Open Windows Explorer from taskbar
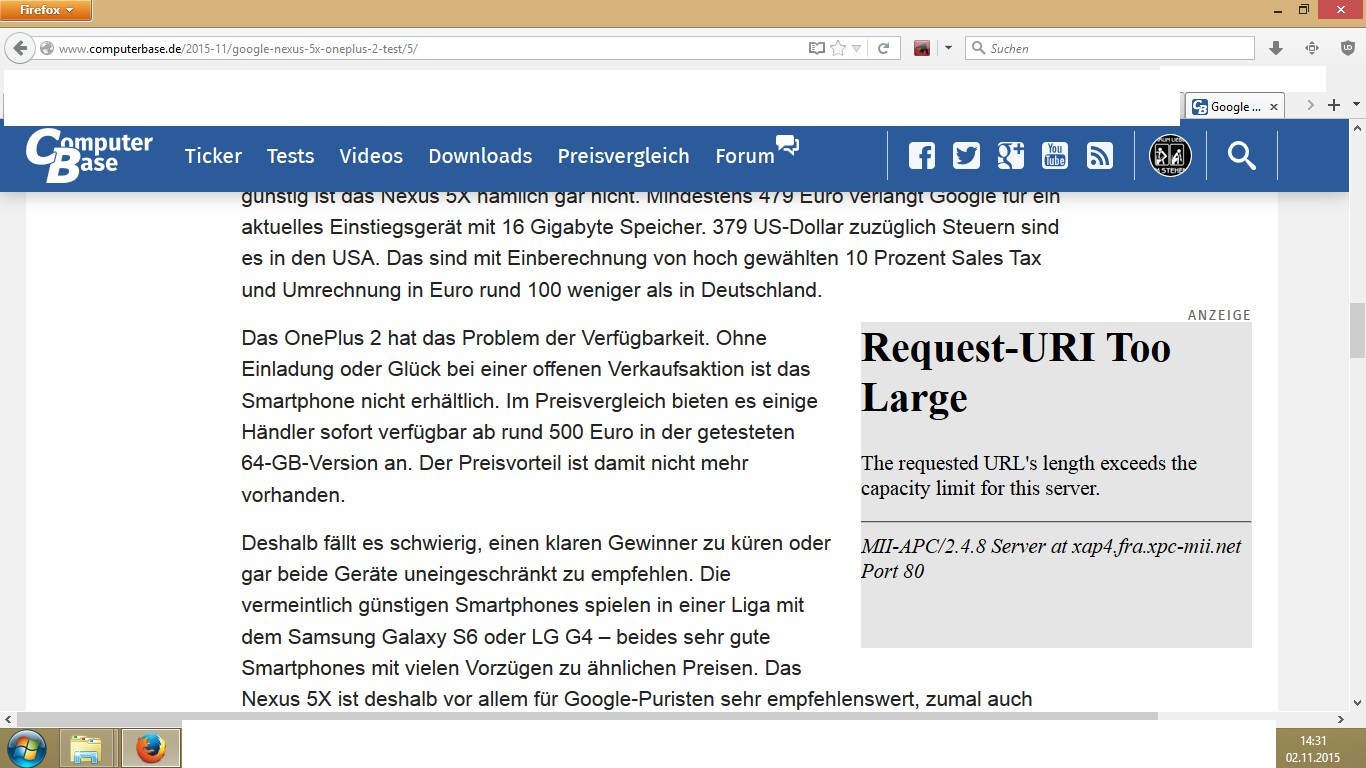 click(86, 748)
